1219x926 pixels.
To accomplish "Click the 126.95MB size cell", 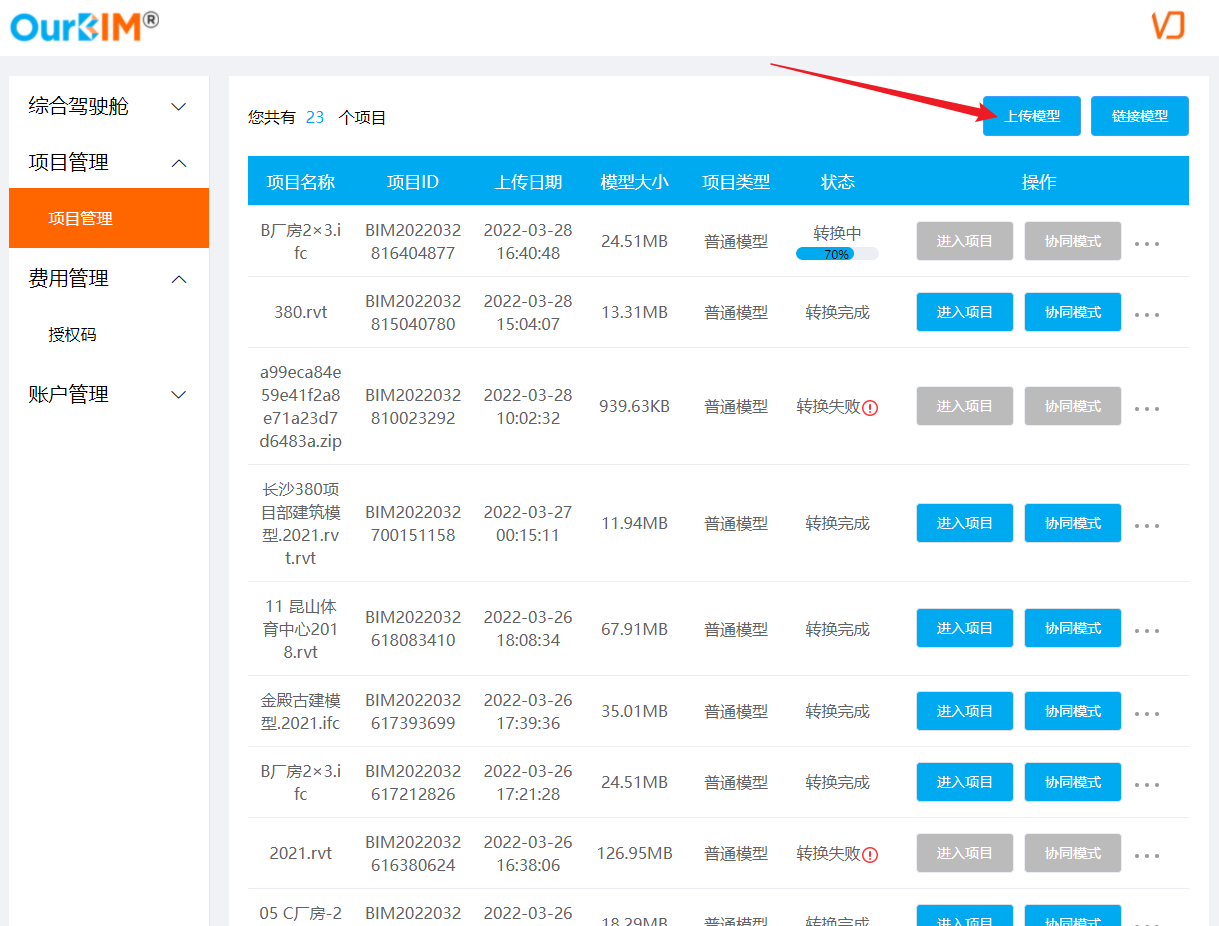I will point(634,853).
